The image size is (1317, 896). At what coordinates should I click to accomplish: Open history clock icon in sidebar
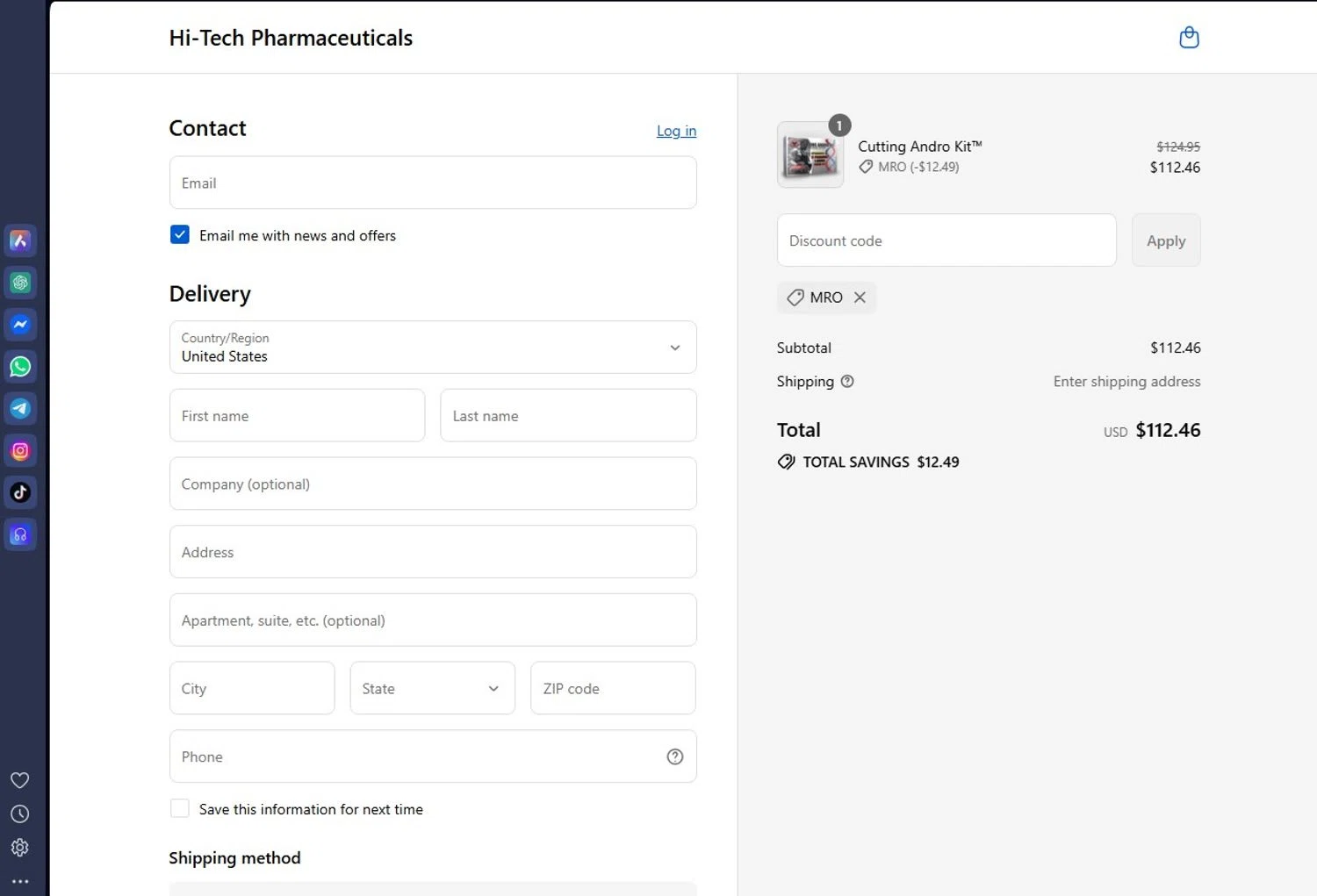19,814
